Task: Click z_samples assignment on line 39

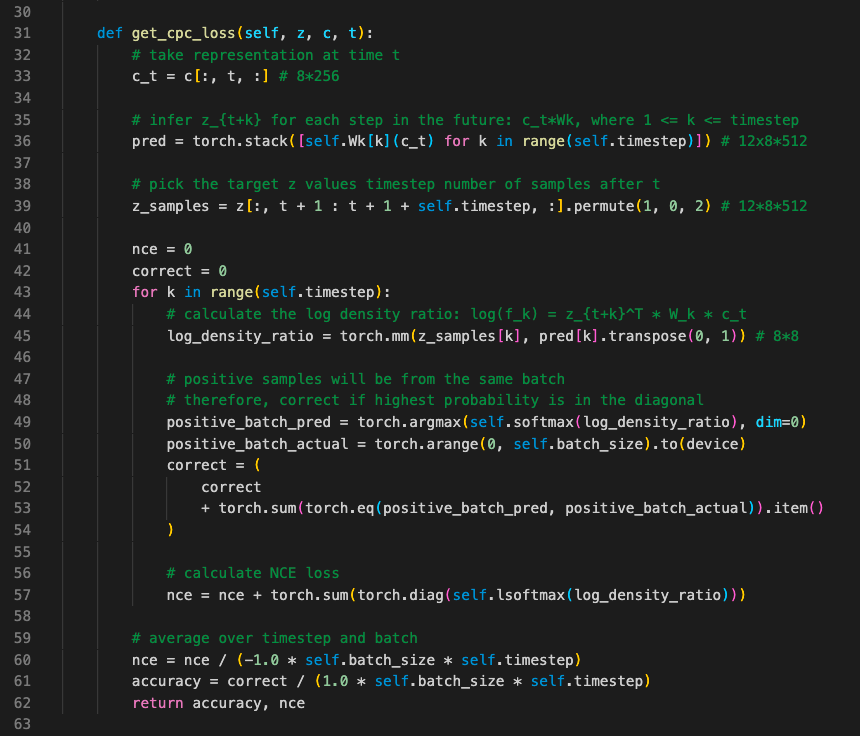Action: 171,206
